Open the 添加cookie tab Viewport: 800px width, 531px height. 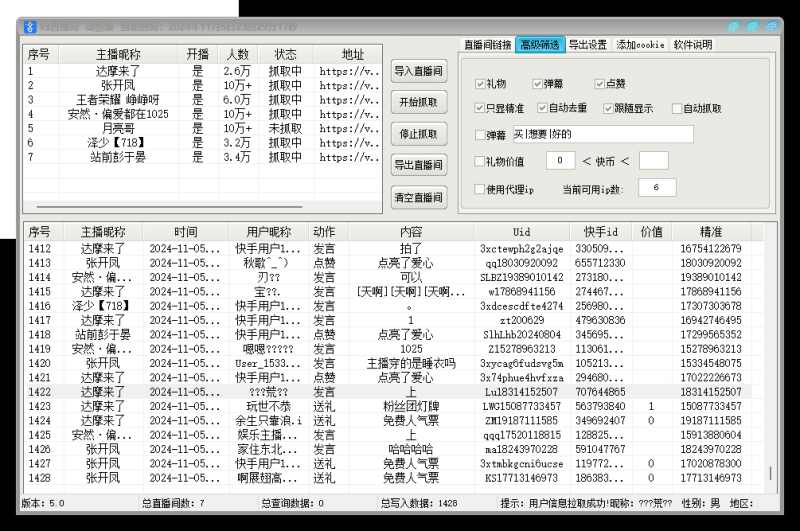point(640,45)
